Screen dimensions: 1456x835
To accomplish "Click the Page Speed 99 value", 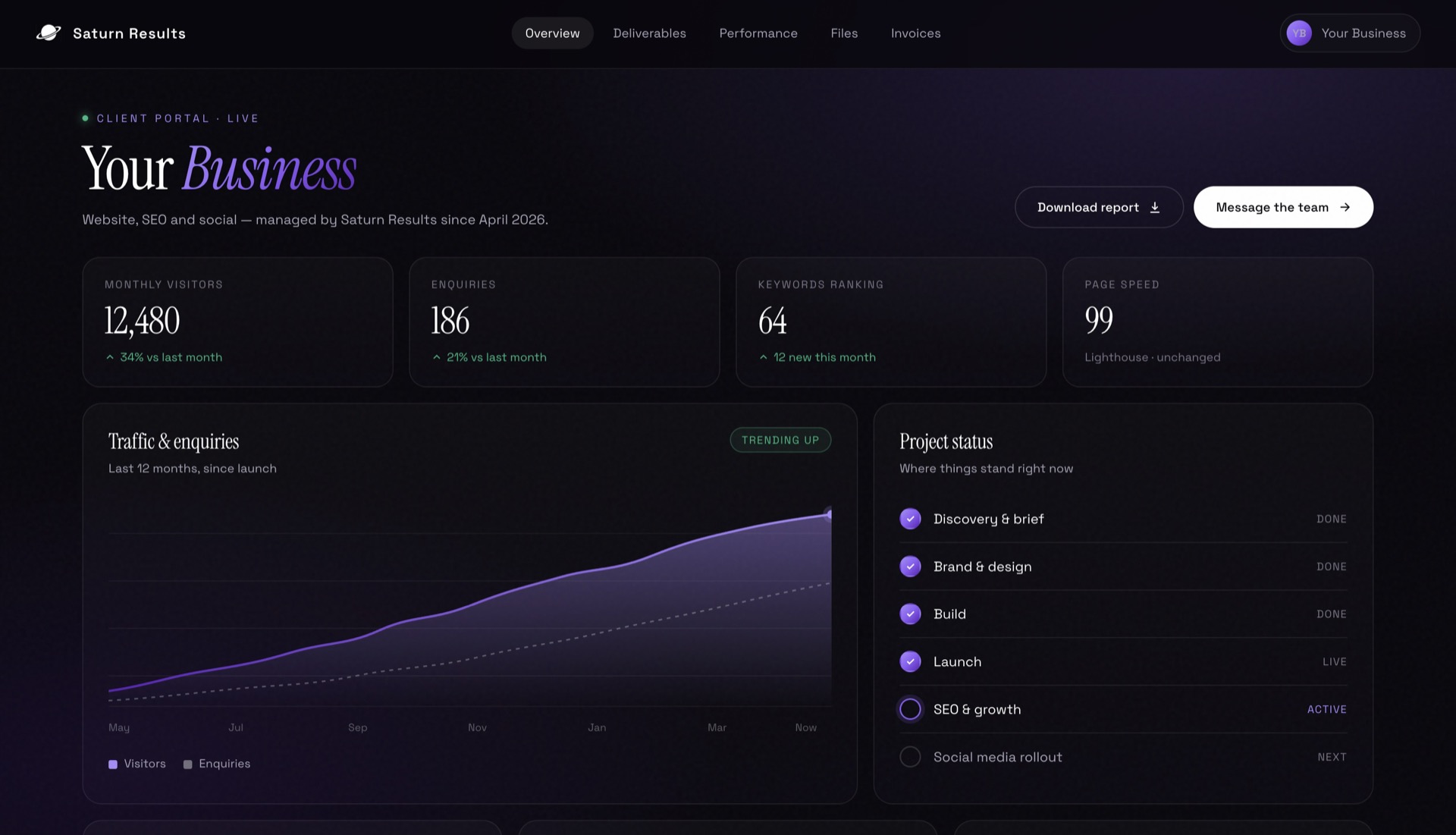I will (x=1099, y=320).
